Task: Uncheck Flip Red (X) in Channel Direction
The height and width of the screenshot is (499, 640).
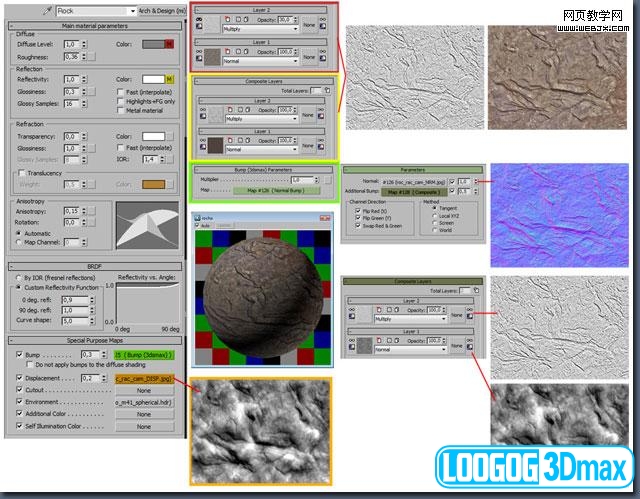Action: (x=358, y=211)
